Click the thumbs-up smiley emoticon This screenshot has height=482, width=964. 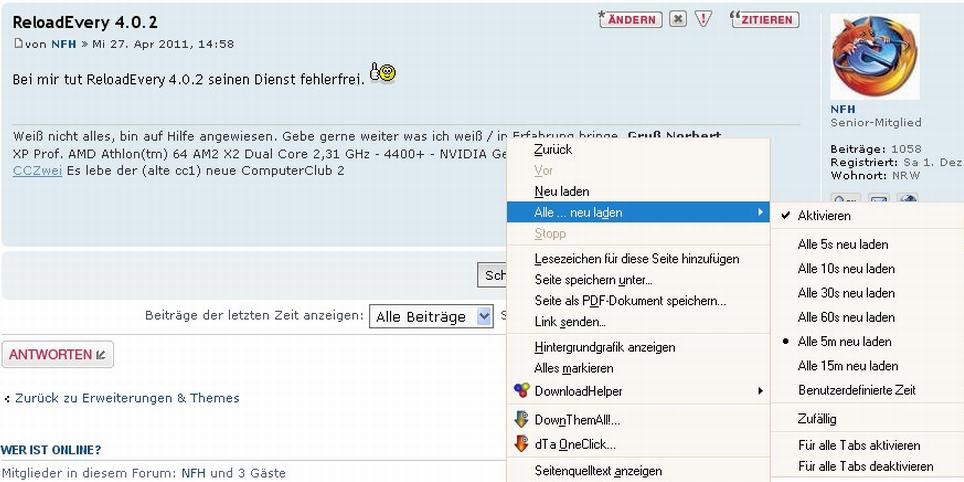point(382,73)
